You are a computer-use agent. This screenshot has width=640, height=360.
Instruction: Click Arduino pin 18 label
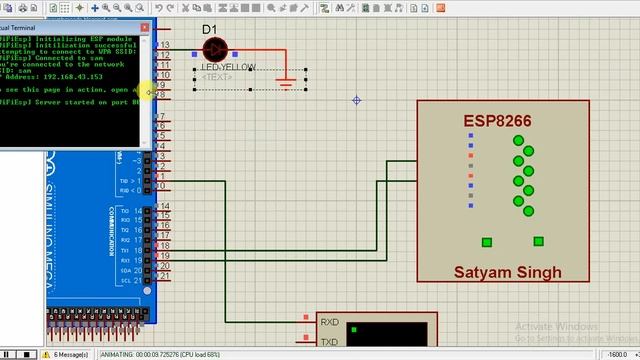pyautogui.click(x=165, y=246)
